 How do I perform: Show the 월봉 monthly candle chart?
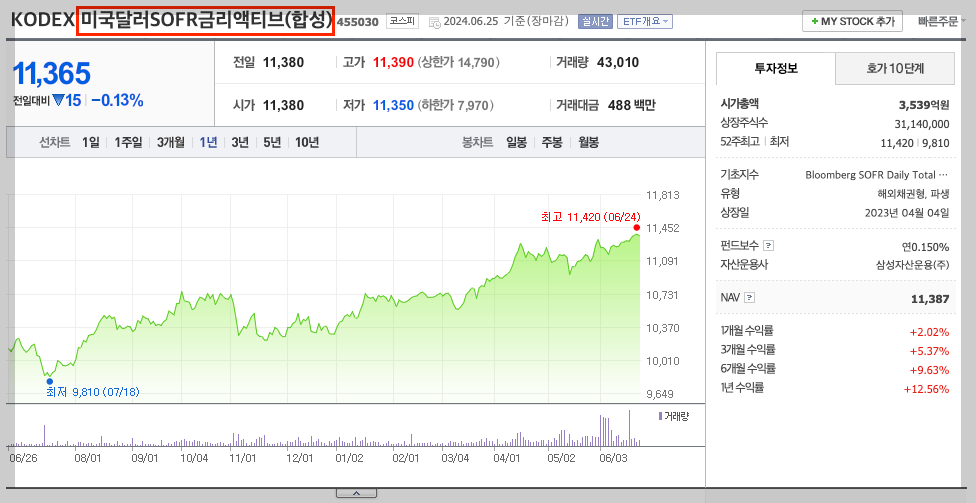[x=588, y=143]
